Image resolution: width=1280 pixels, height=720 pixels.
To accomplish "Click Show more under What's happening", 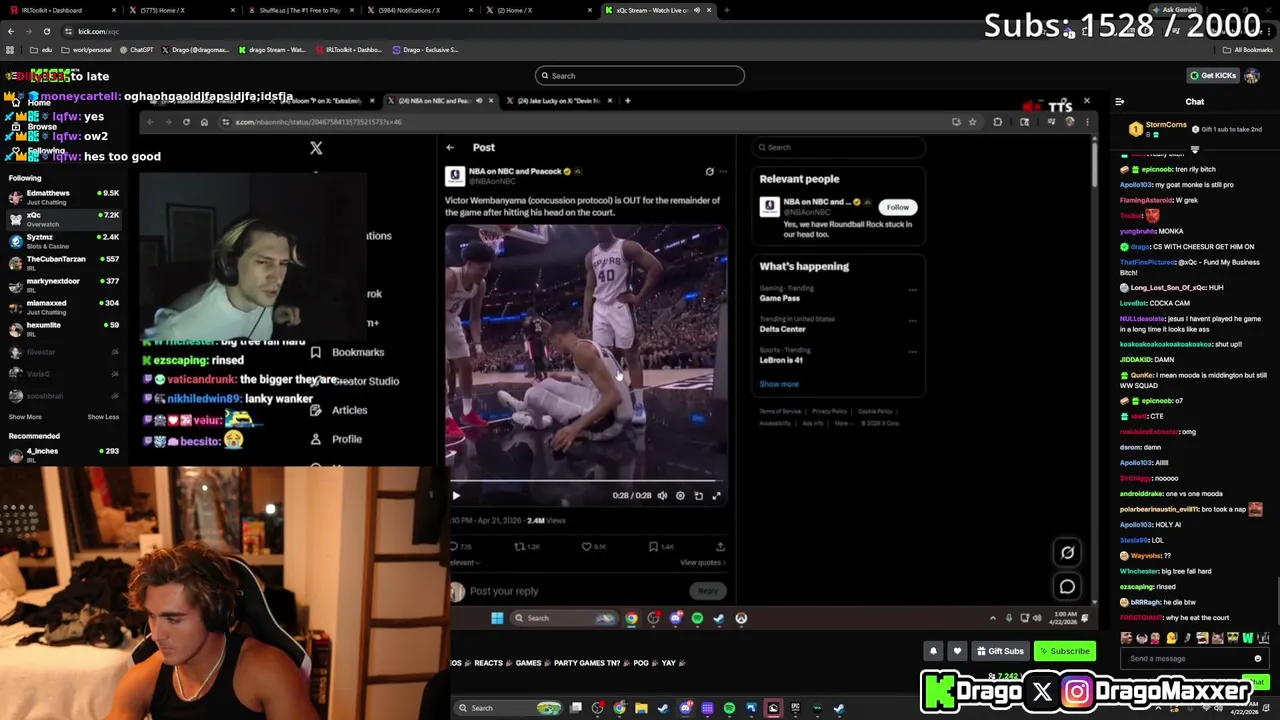I will (779, 384).
